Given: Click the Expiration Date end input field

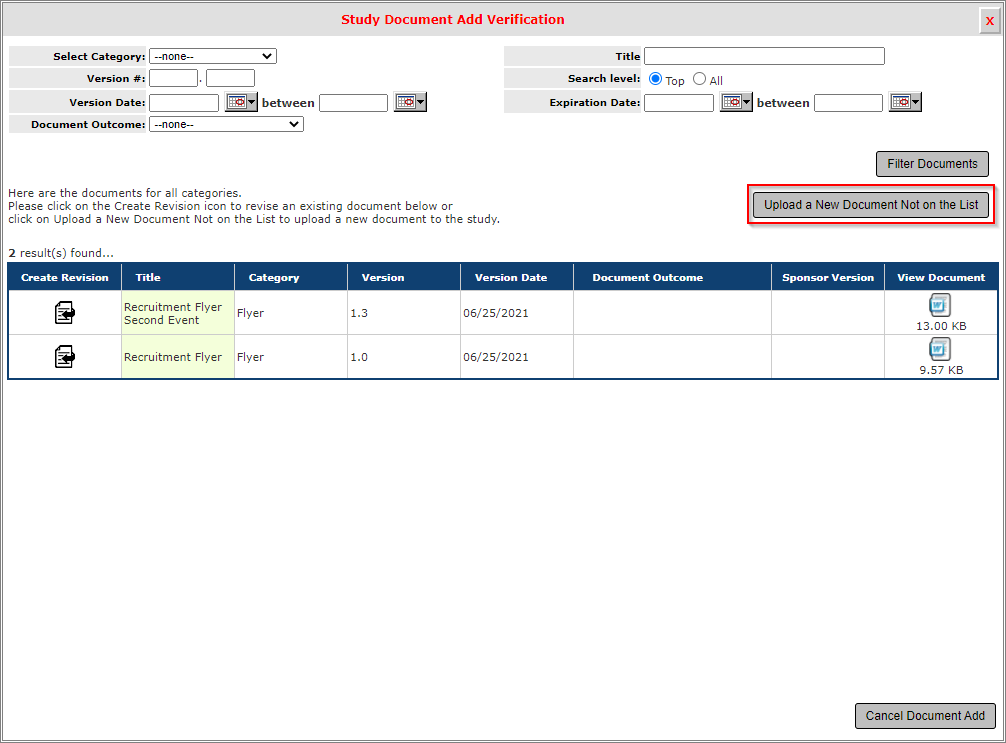Looking at the screenshot, I should [x=848, y=103].
